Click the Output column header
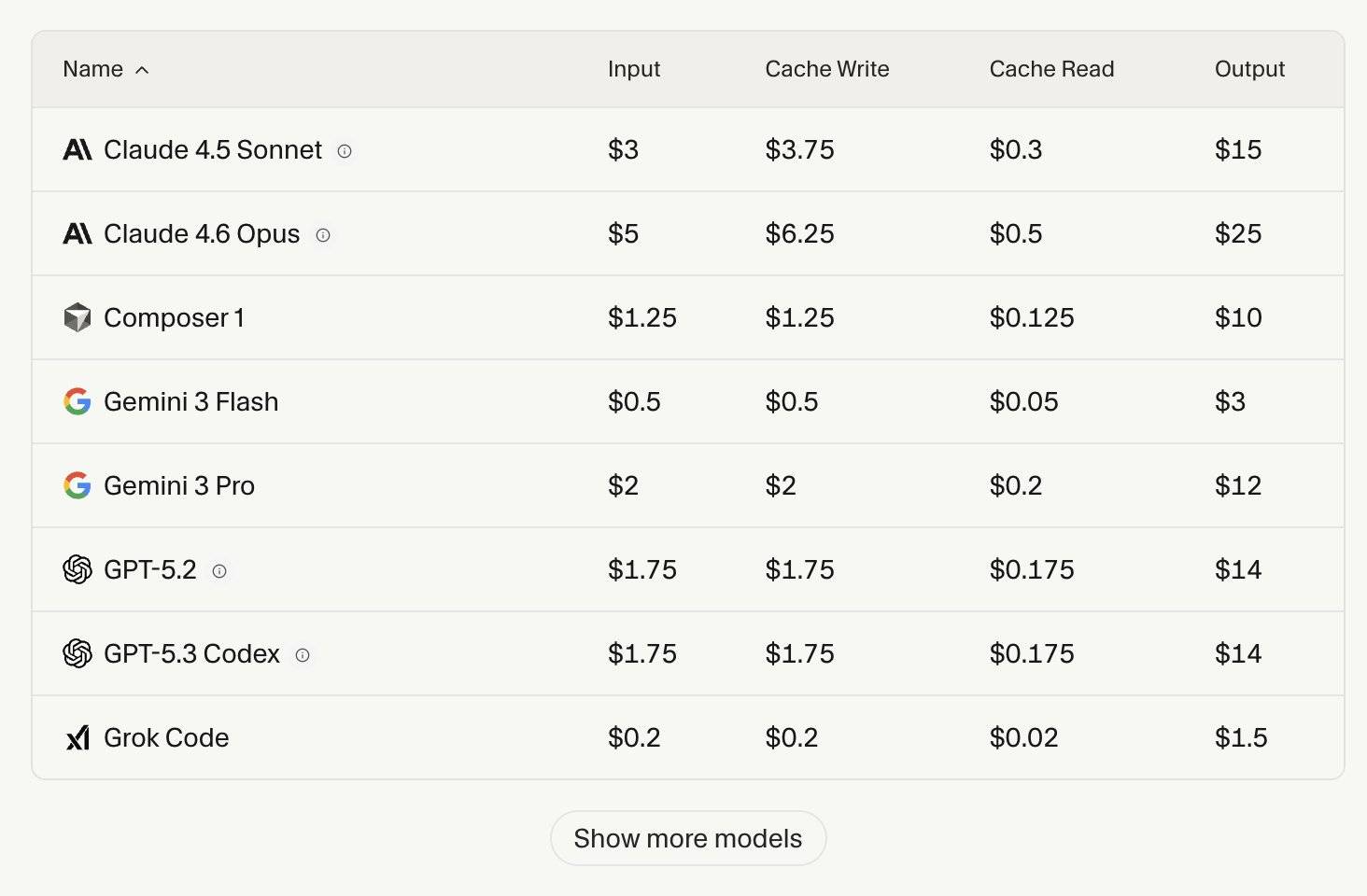This screenshot has height=896, width=1367. pyautogui.click(x=1249, y=69)
